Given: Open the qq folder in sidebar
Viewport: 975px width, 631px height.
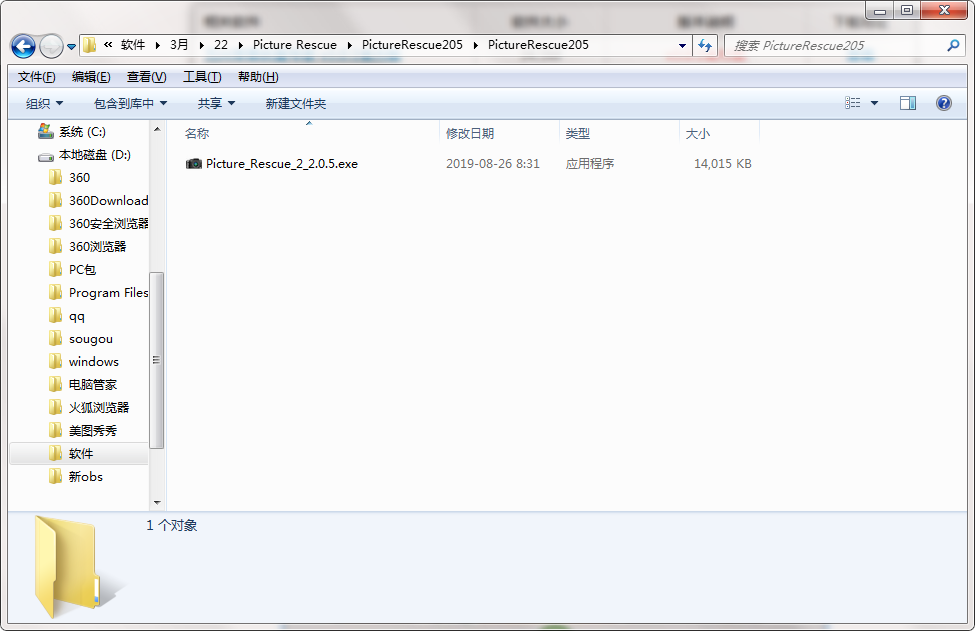Looking at the screenshot, I should tap(76, 316).
